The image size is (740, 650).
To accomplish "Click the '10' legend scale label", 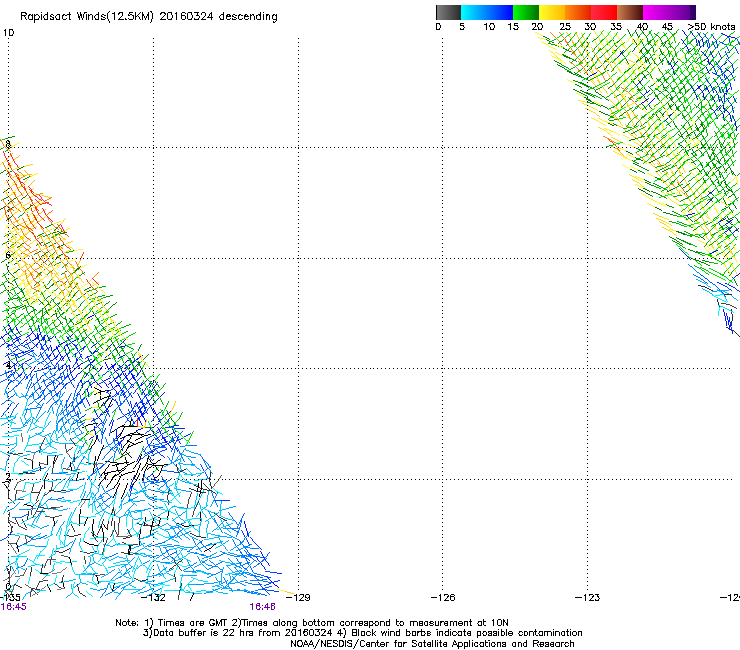I will pos(489,27).
